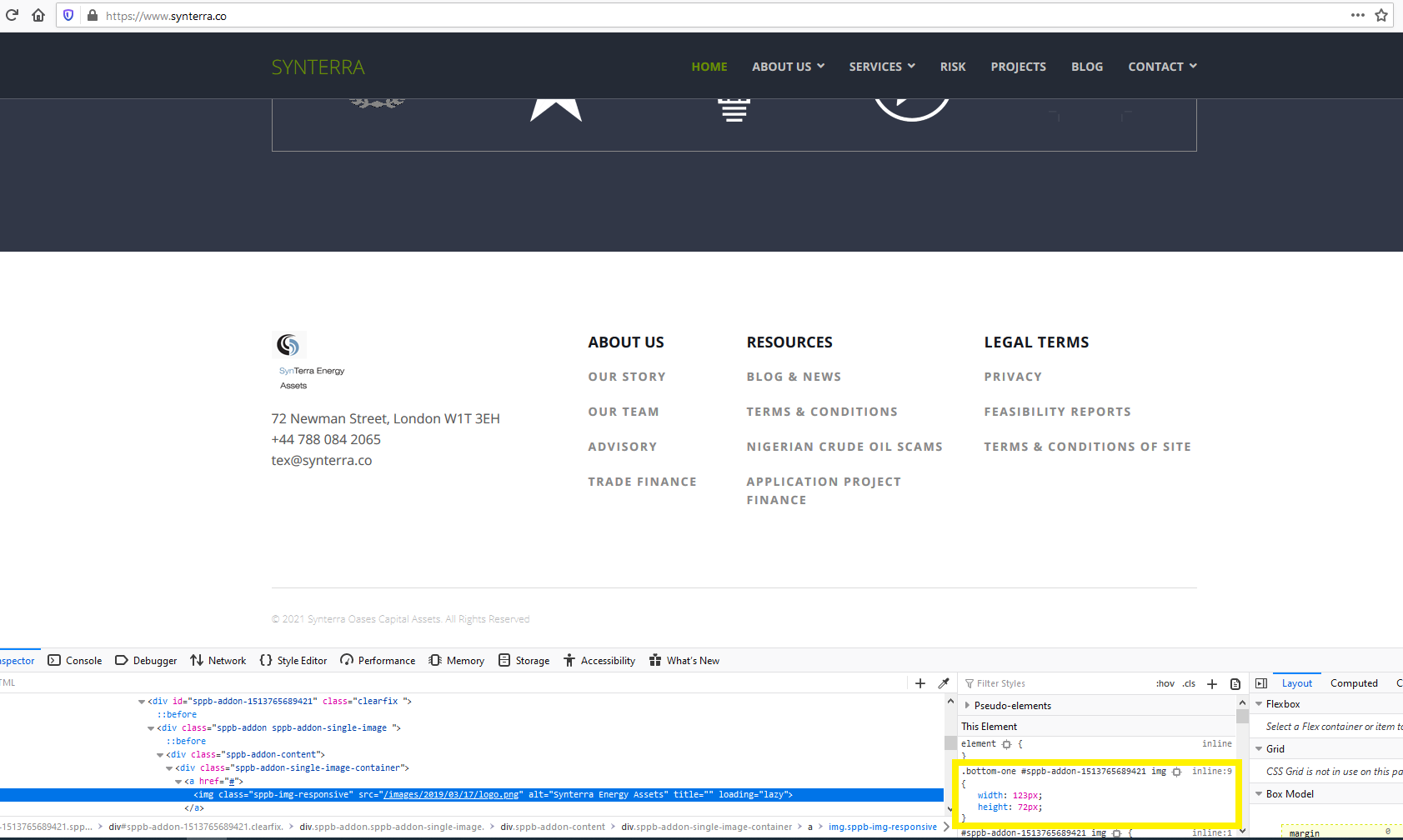Click the selector highlighter icon next to element
Image resolution: width=1403 pixels, height=840 pixels.
pyautogui.click(x=1007, y=744)
